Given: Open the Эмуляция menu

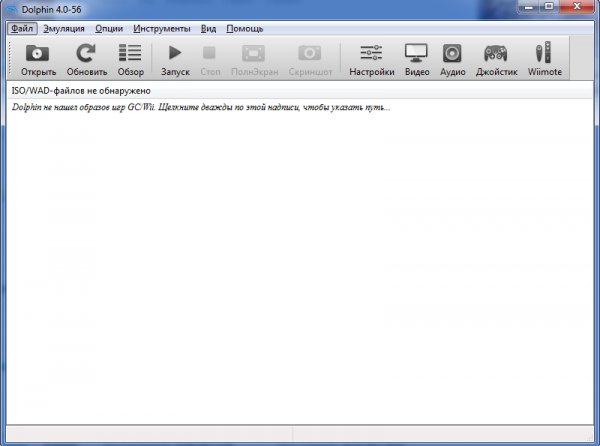Looking at the screenshot, I should 64,29.
